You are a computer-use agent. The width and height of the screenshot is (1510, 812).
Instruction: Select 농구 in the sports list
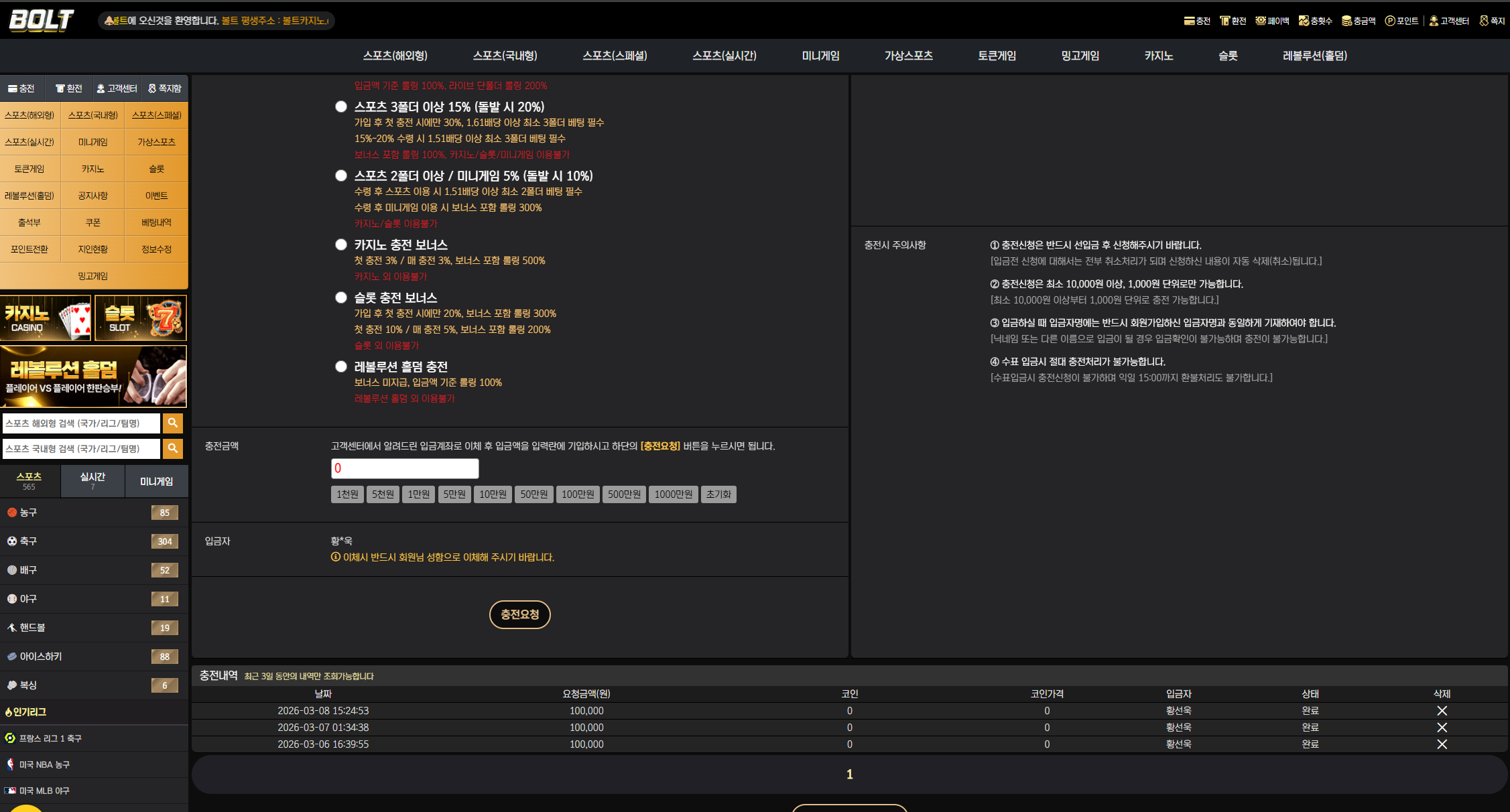tap(94, 513)
